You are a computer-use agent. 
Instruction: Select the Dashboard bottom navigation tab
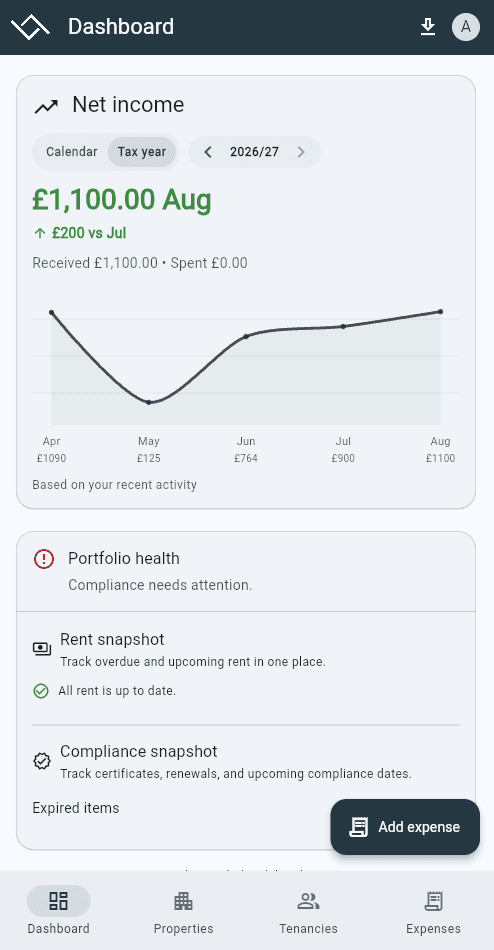(x=59, y=911)
